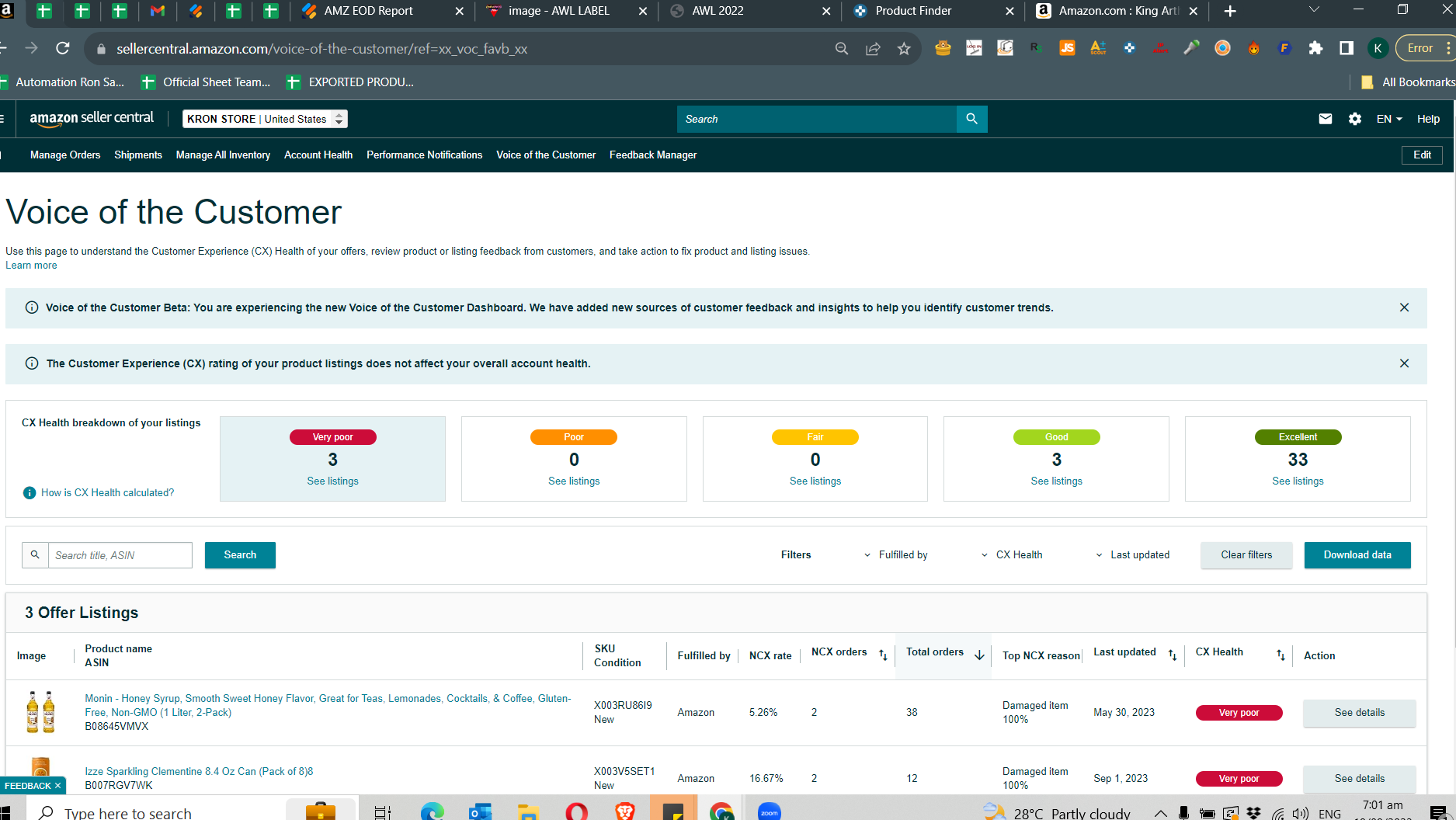Sort by CX Health column arrows

(x=1281, y=655)
